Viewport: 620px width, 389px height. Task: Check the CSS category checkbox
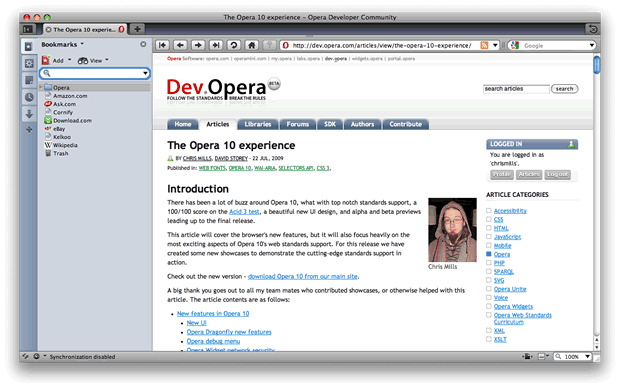coord(489,219)
